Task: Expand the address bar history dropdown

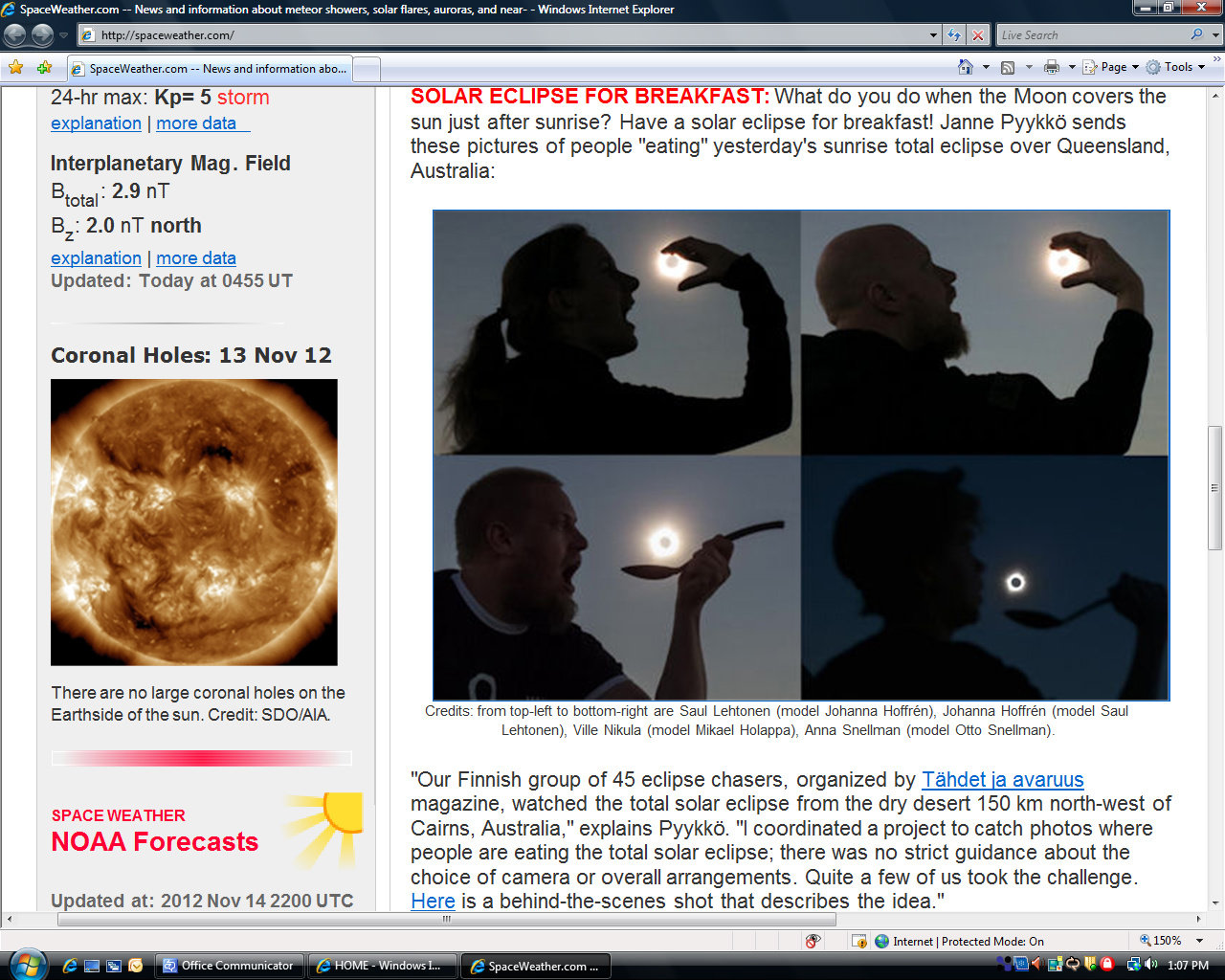Action: pos(934,35)
